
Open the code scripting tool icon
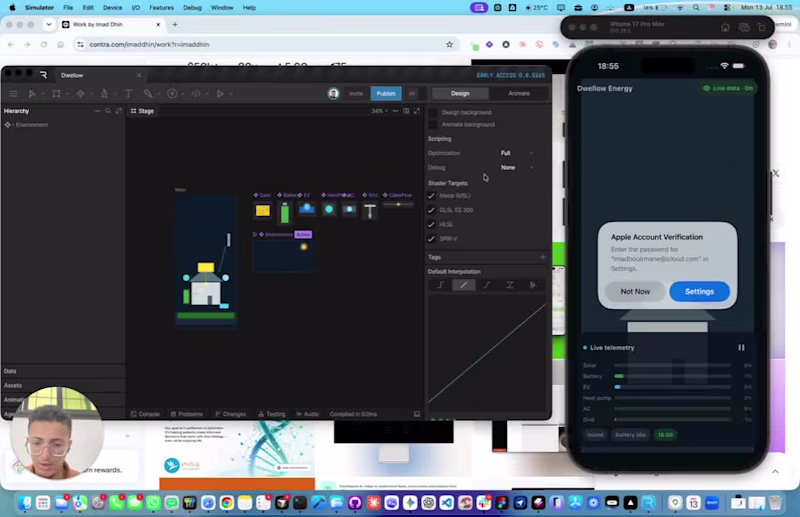(196, 94)
